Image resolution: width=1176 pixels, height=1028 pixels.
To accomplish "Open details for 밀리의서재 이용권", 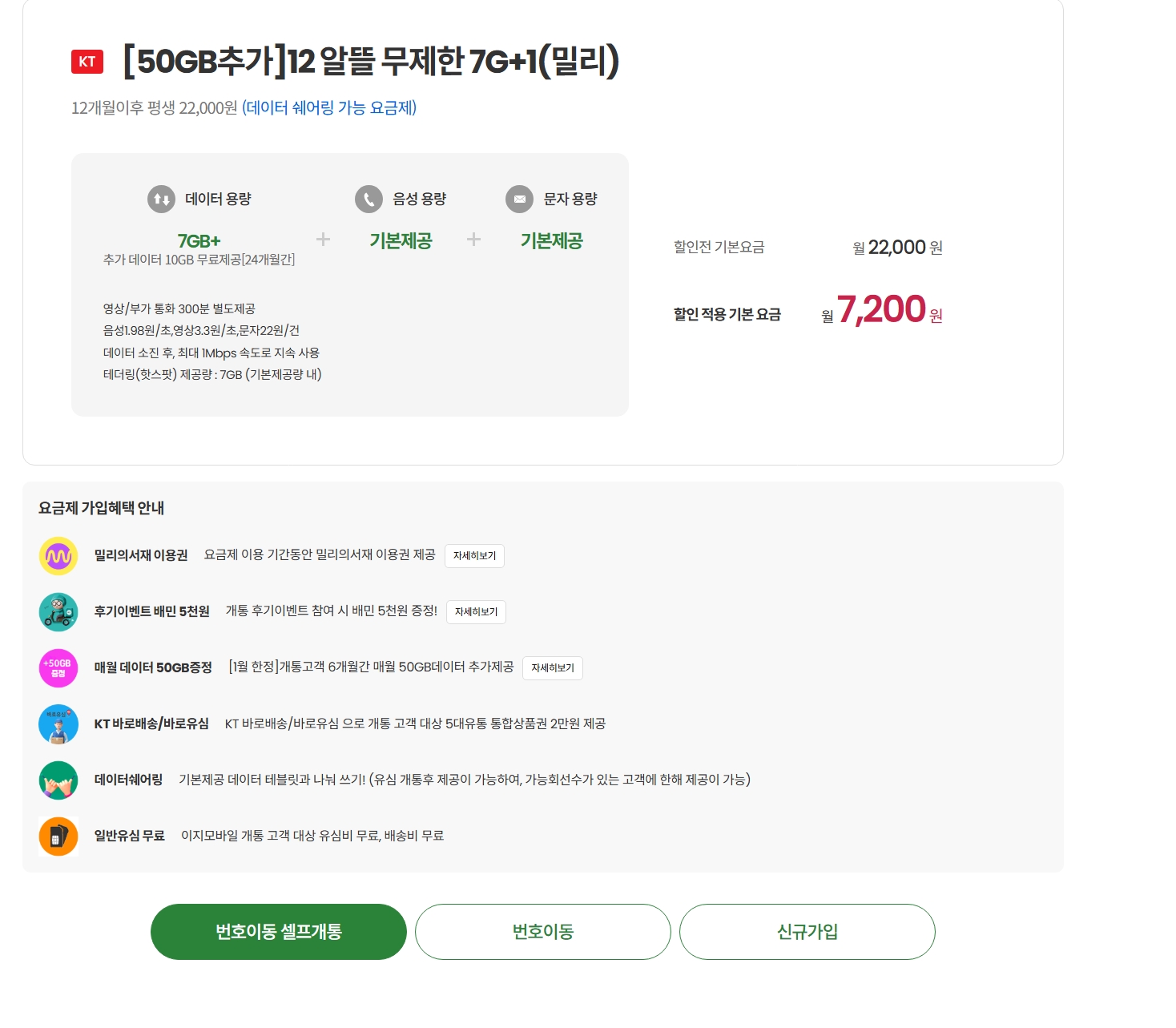I will point(474,556).
